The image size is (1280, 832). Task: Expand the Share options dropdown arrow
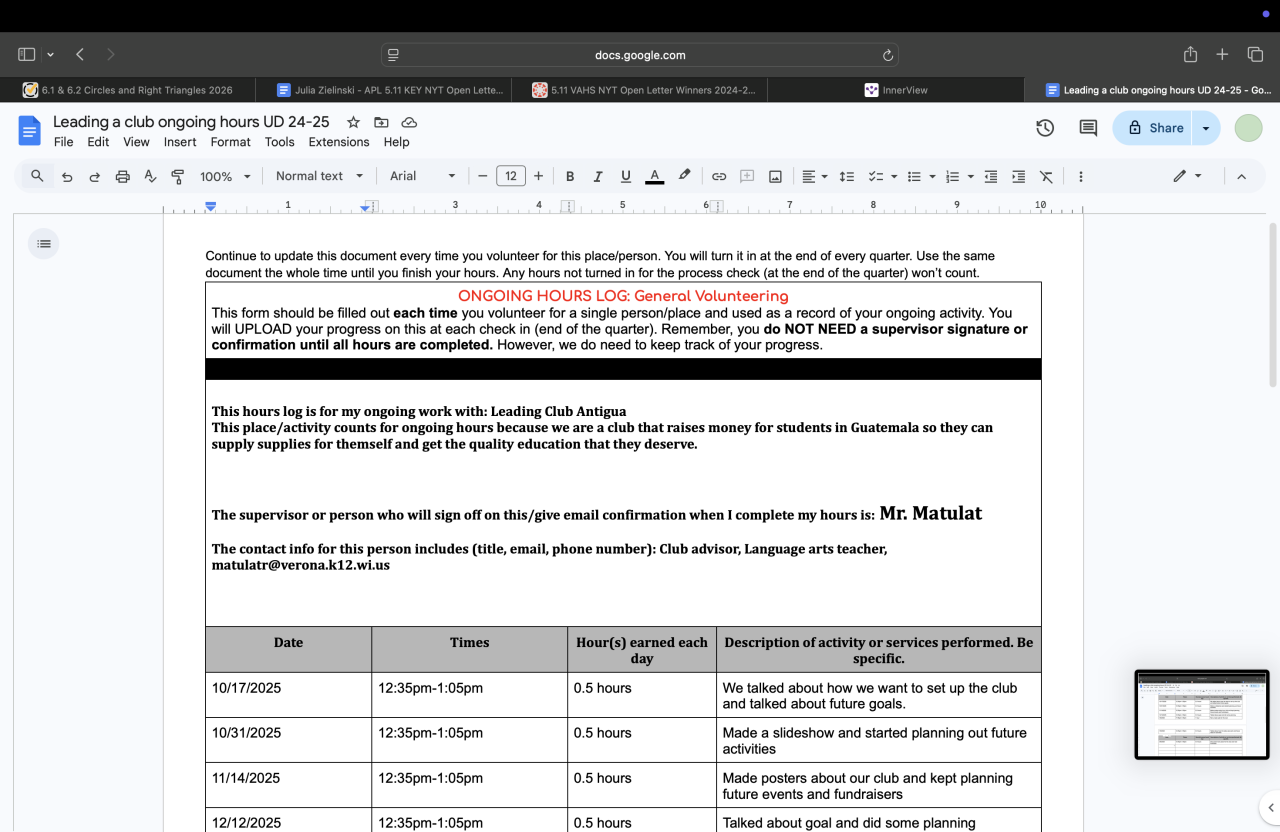pyautogui.click(x=1207, y=128)
